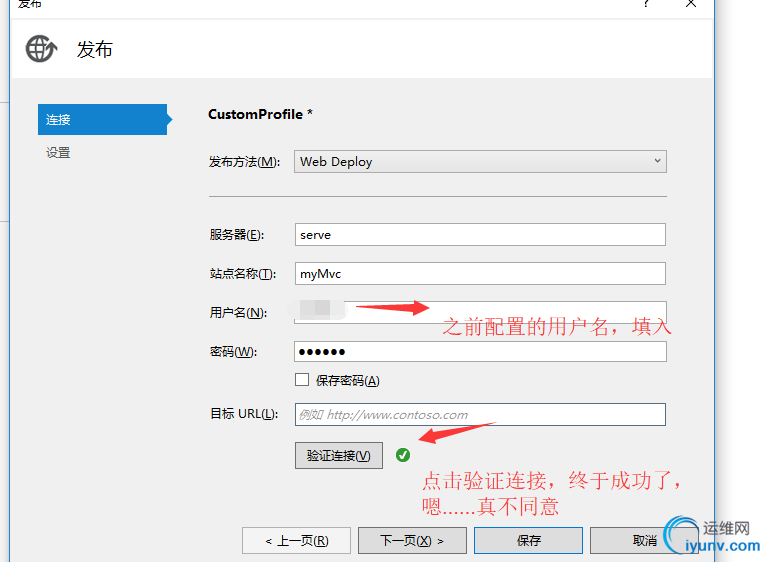Click the 用户名(N): label
This screenshot has height=562, width=766.
click(238, 312)
